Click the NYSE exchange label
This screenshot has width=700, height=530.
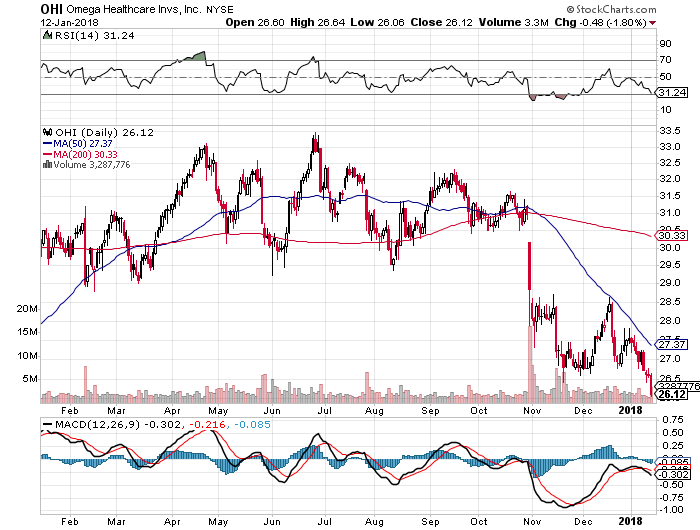pyautogui.click(x=219, y=9)
